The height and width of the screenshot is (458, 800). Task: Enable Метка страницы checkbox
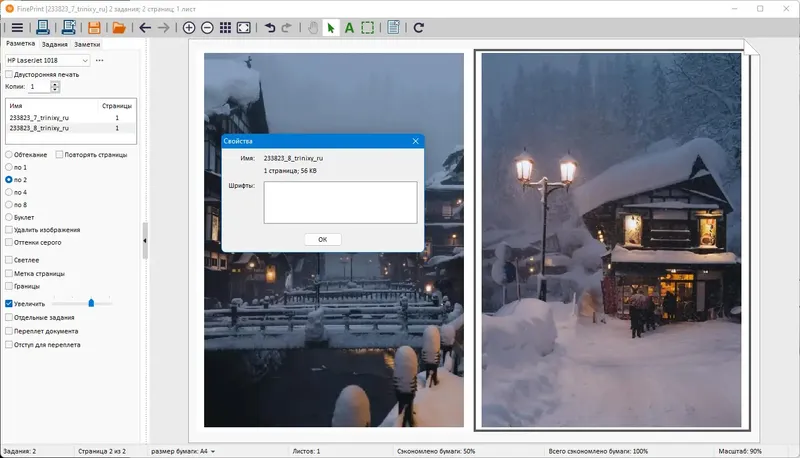tap(9, 273)
